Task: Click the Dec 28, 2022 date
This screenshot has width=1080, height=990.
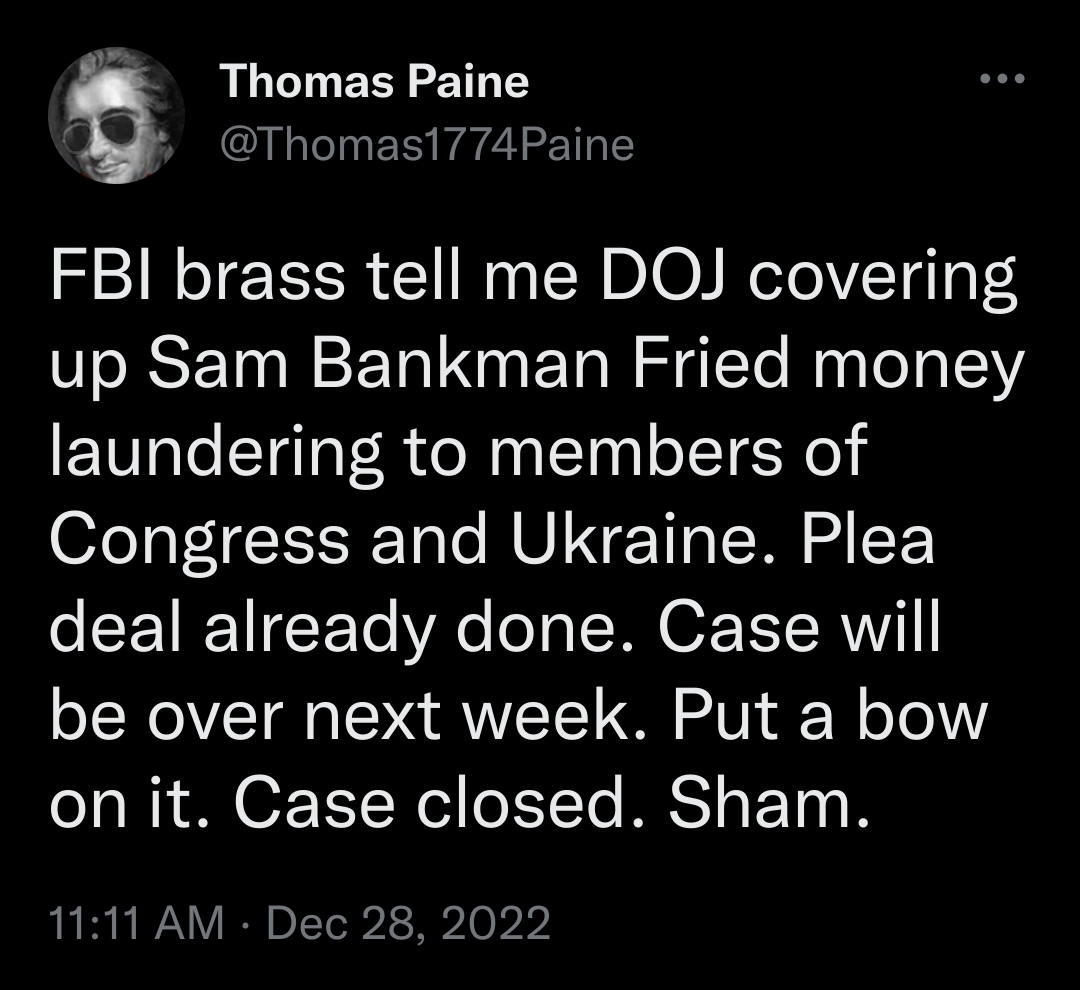Action: (x=408, y=922)
